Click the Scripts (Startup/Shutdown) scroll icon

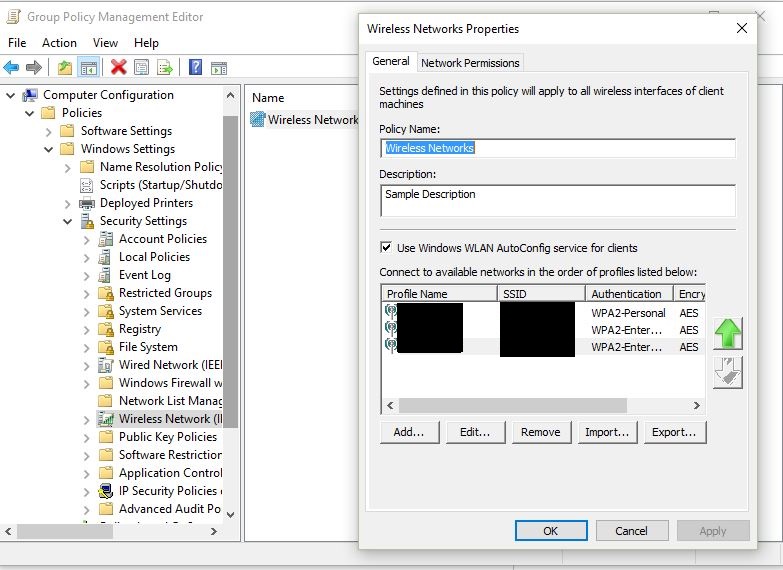tap(86, 185)
